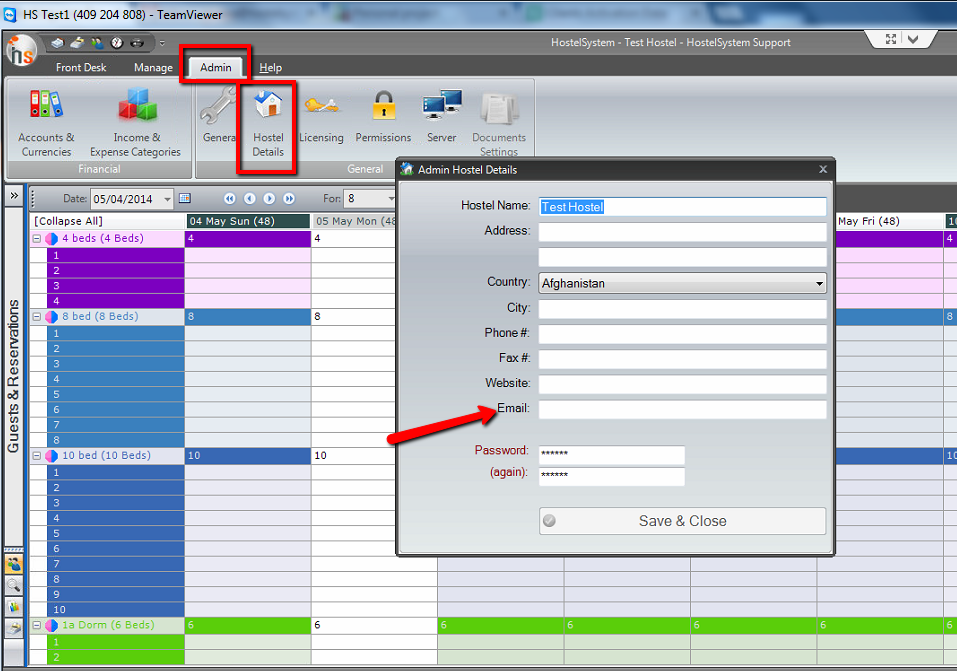Viewport: 957px width, 671px height.
Task: Open Hostel Details from ribbon
Action: [x=268, y=124]
